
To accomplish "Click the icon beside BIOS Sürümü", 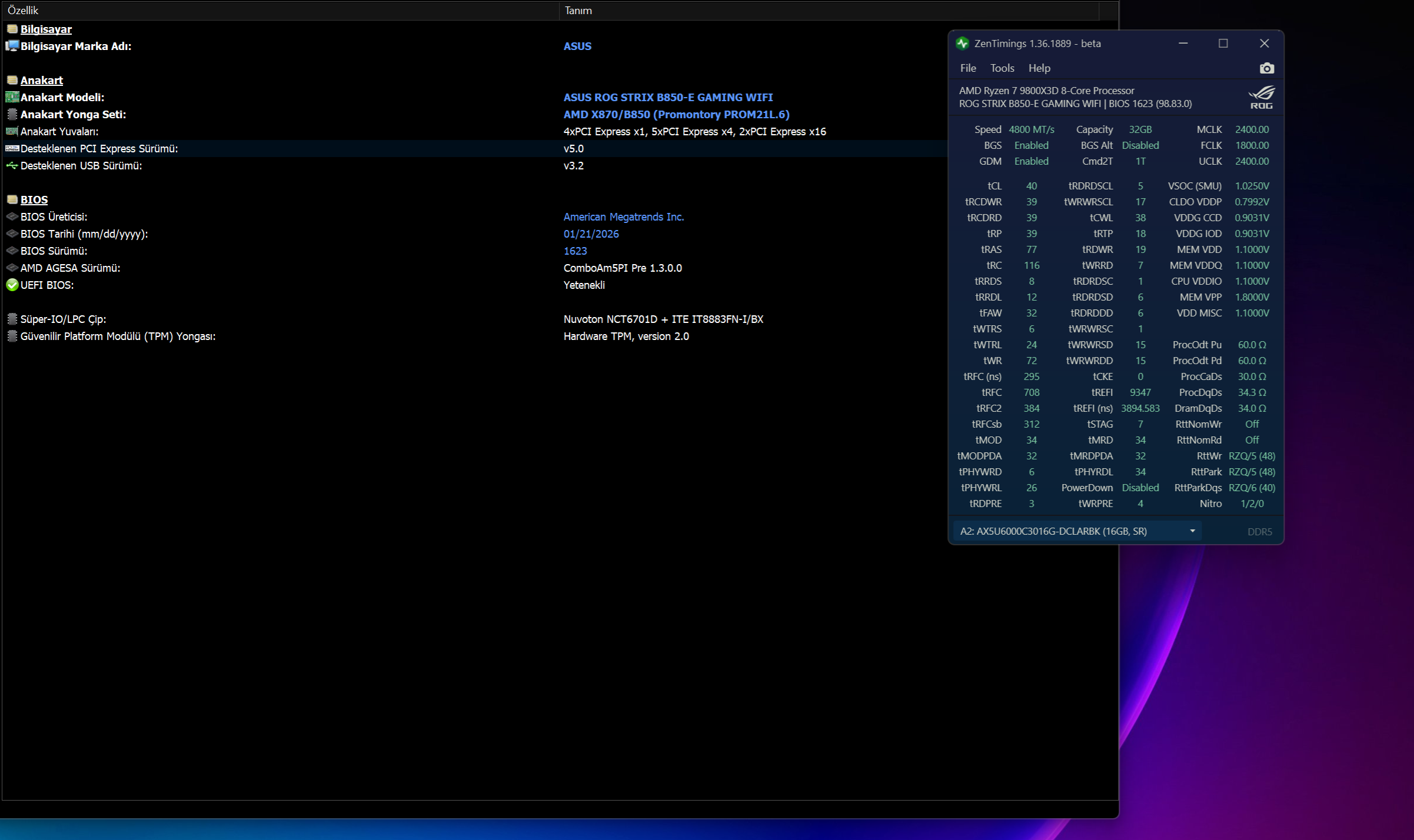I will [x=12, y=251].
